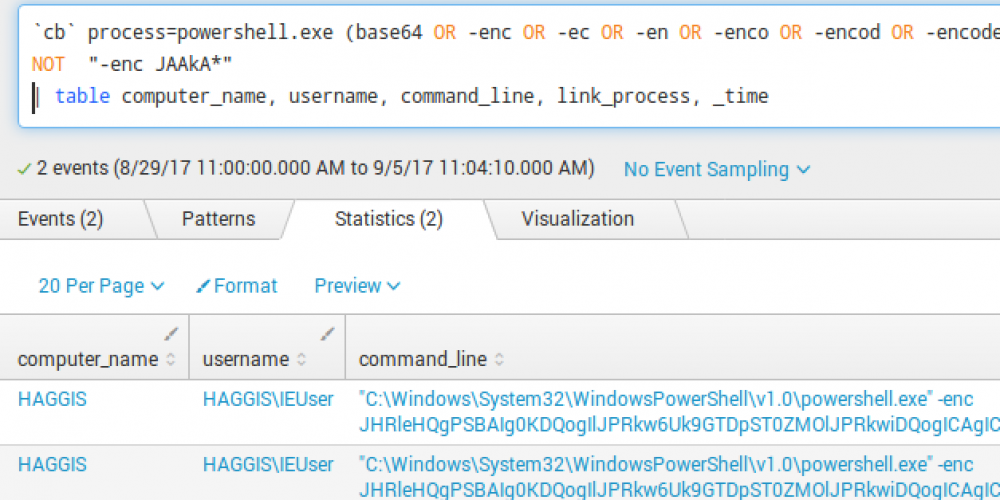The image size is (1000, 500).
Task: Open the 20 Per Page dropdown
Action: pyautogui.click(x=101, y=286)
